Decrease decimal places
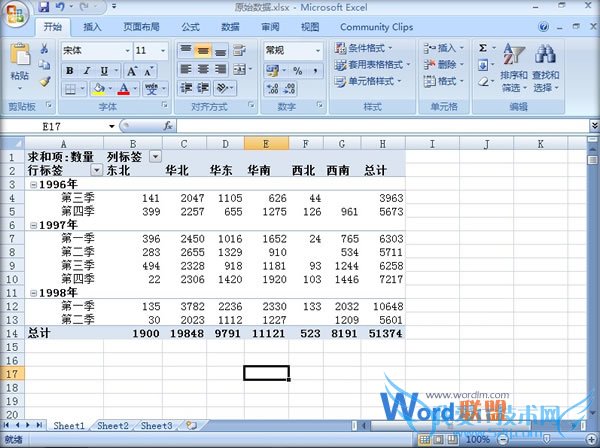The image size is (600, 448). pyautogui.click(x=289, y=89)
